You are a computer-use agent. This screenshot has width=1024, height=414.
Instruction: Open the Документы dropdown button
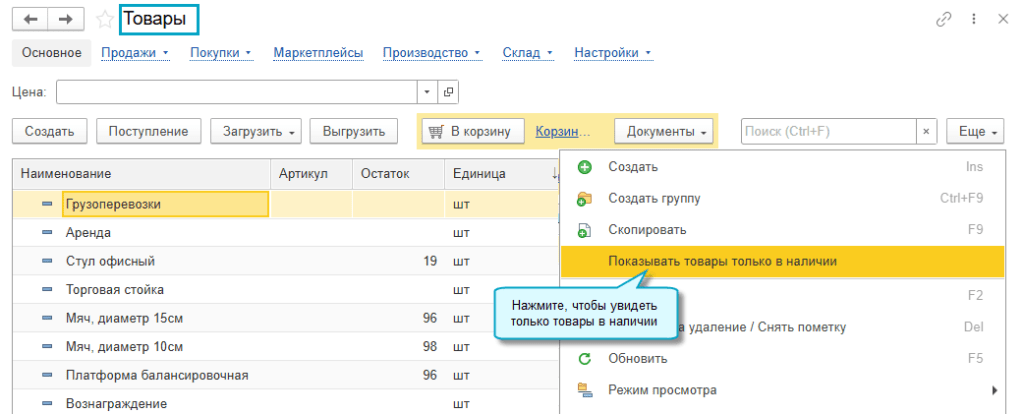coord(664,131)
